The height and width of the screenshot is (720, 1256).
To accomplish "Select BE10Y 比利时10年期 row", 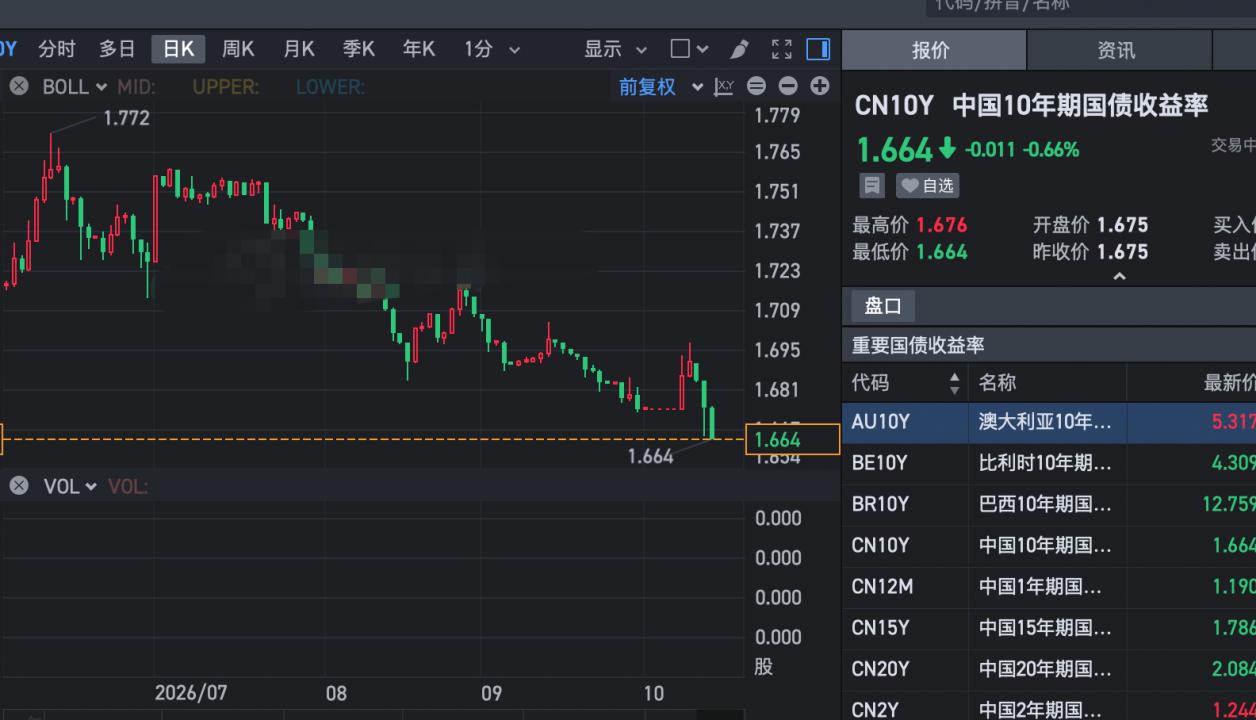I will pos(1049,463).
